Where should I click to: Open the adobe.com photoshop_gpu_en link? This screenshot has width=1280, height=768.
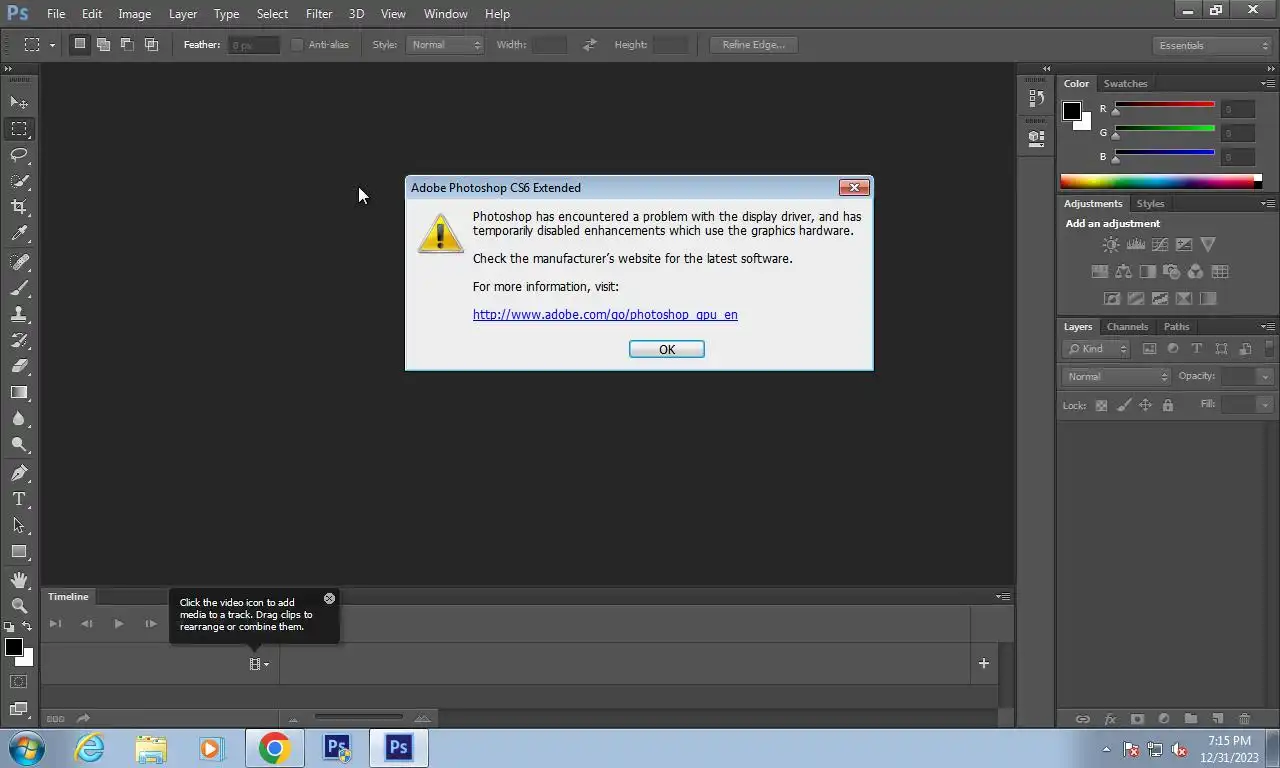tap(605, 314)
